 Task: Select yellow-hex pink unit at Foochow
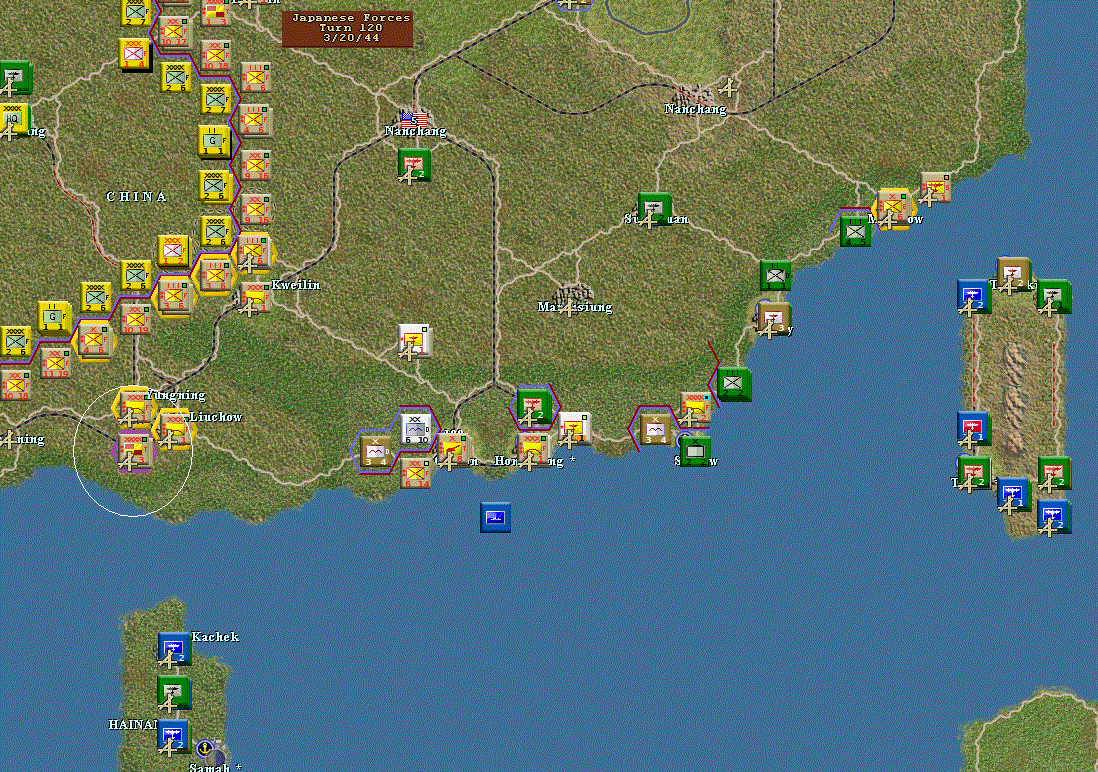tap(893, 209)
